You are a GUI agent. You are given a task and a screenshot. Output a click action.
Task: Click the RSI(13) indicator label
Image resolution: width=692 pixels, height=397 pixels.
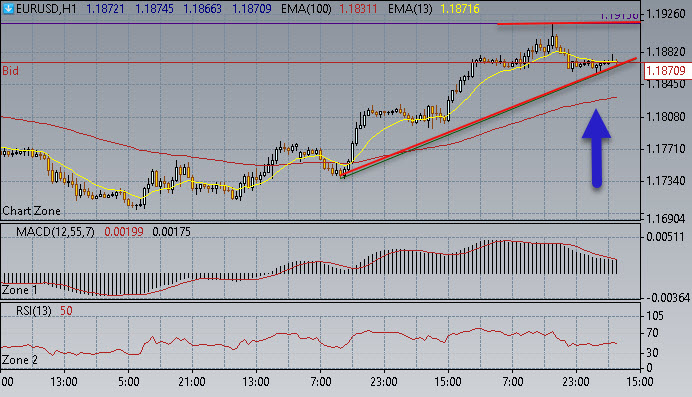(x=34, y=311)
